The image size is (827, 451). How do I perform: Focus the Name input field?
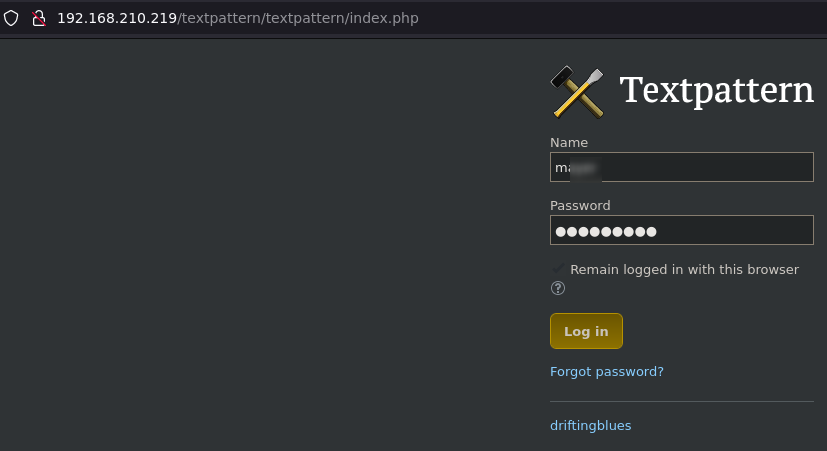[x=700, y=167]
